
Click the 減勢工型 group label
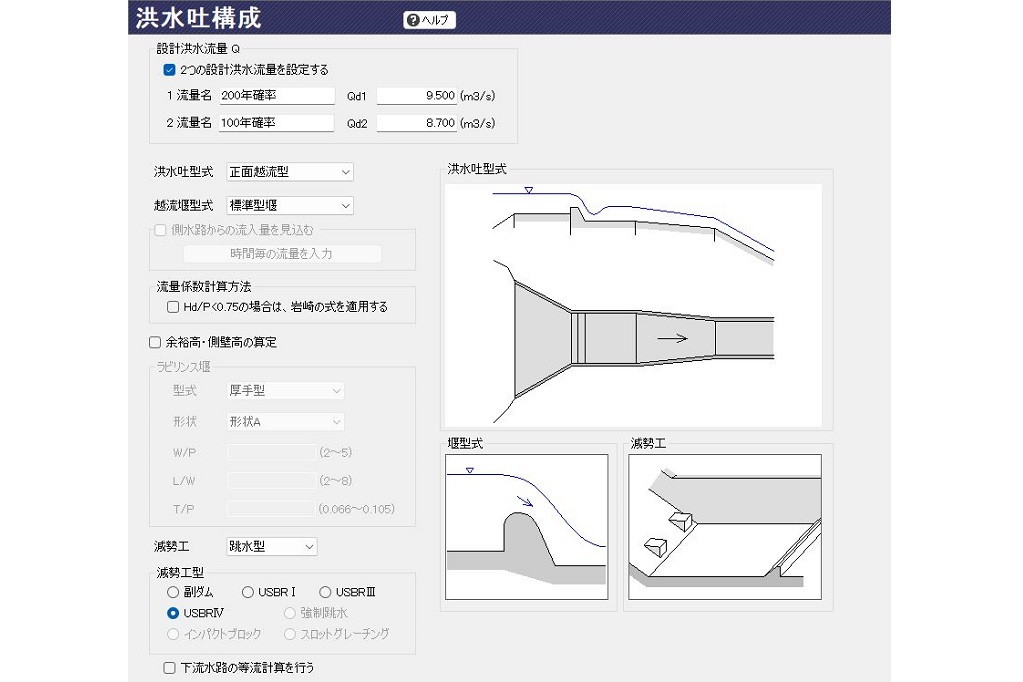[180, 572]
